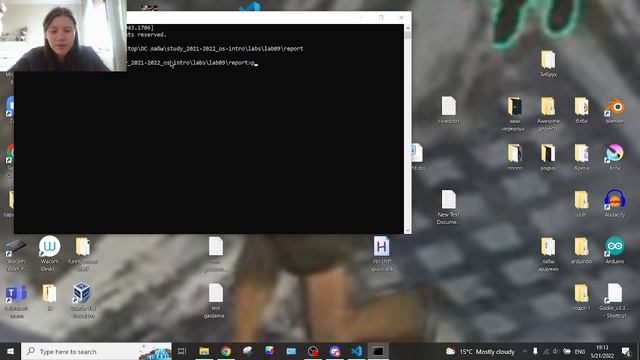Open the Microsoft Teams desktop shortcut

[x=16, y=301]
